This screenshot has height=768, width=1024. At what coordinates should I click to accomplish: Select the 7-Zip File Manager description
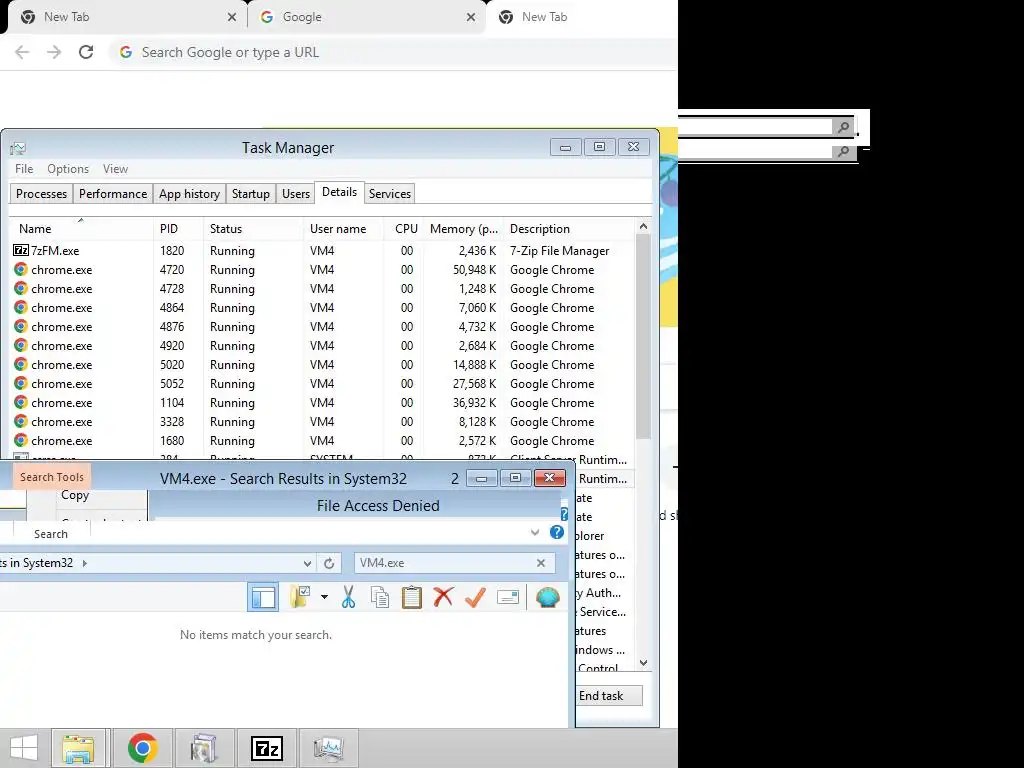(x=559, y=251)
